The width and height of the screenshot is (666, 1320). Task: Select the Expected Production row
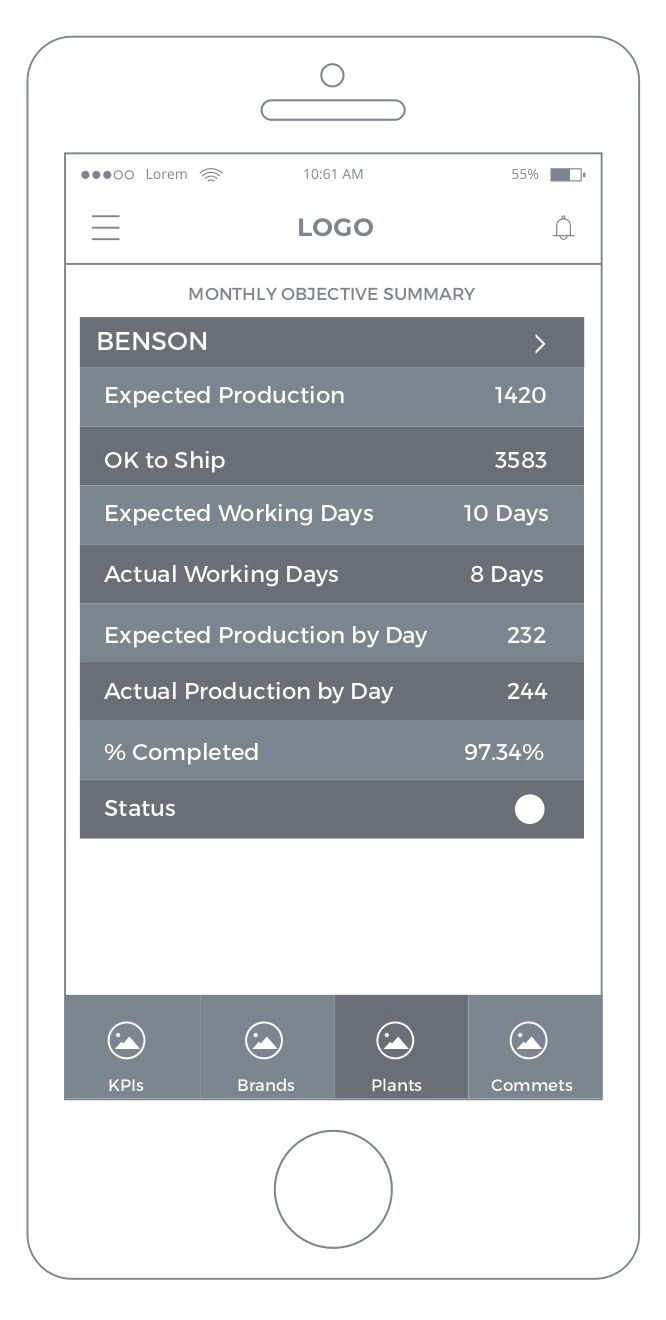click(x=331, y=396)
